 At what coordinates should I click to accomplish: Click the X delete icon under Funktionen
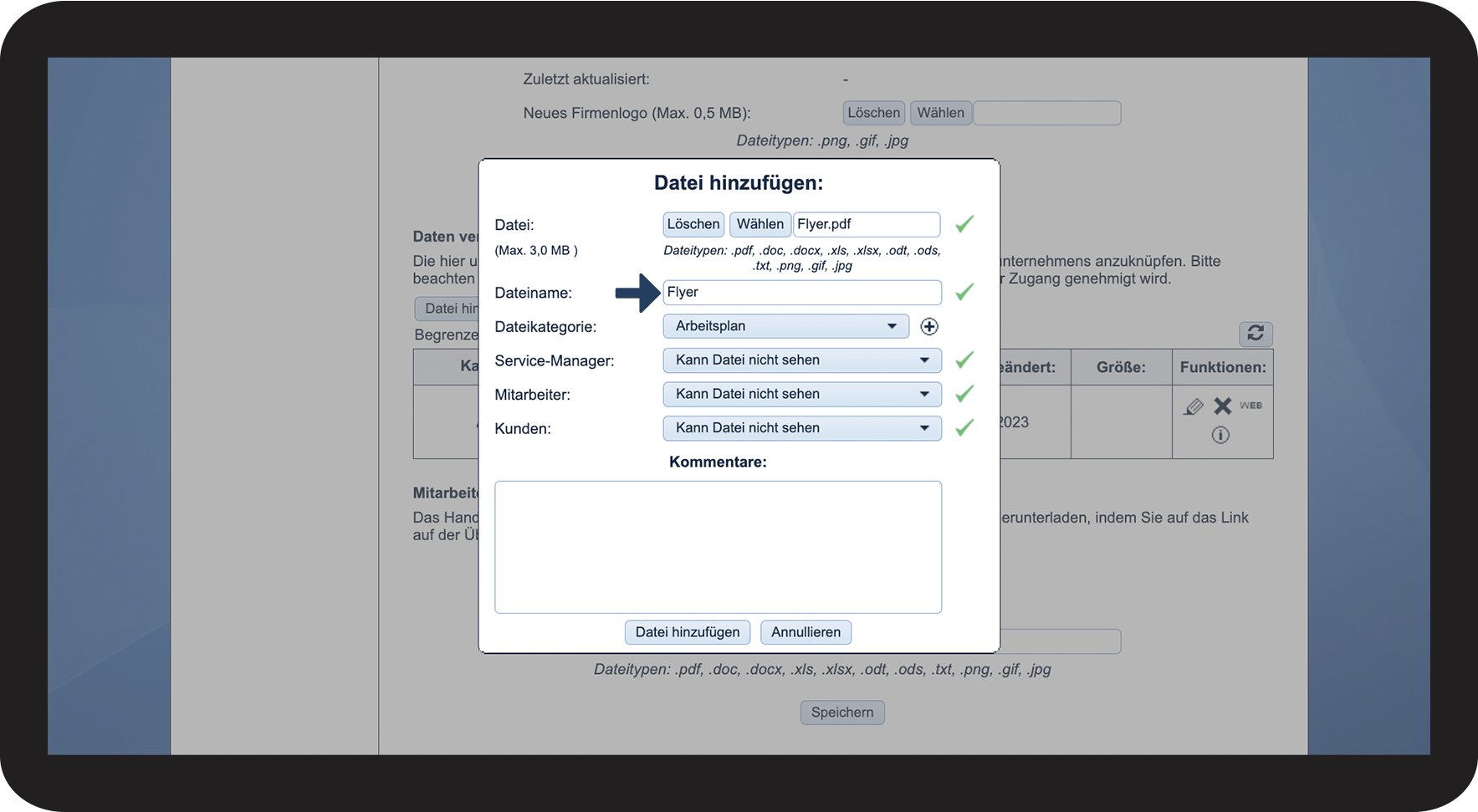click(1222, 406)
